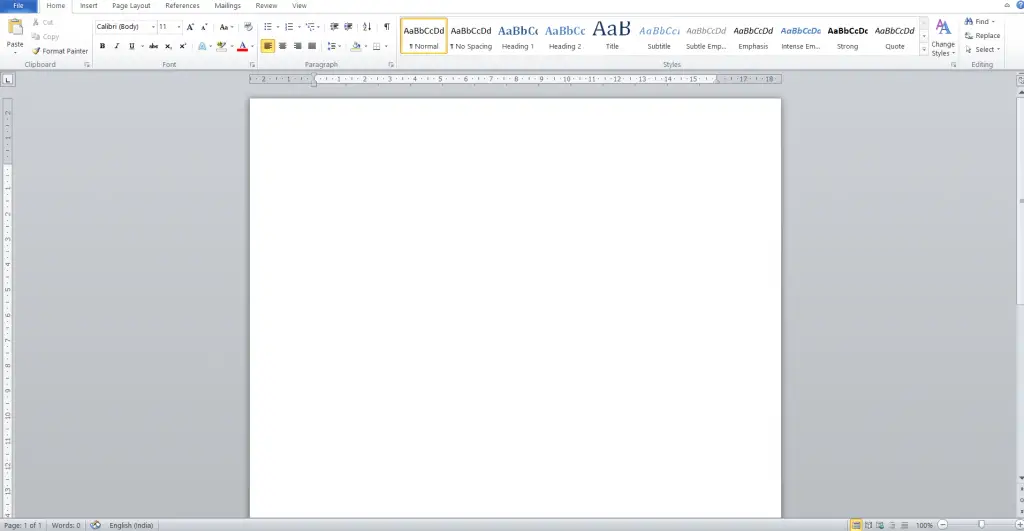
Task: Switch to the Review tab
Action: click(x=266, y=6)
